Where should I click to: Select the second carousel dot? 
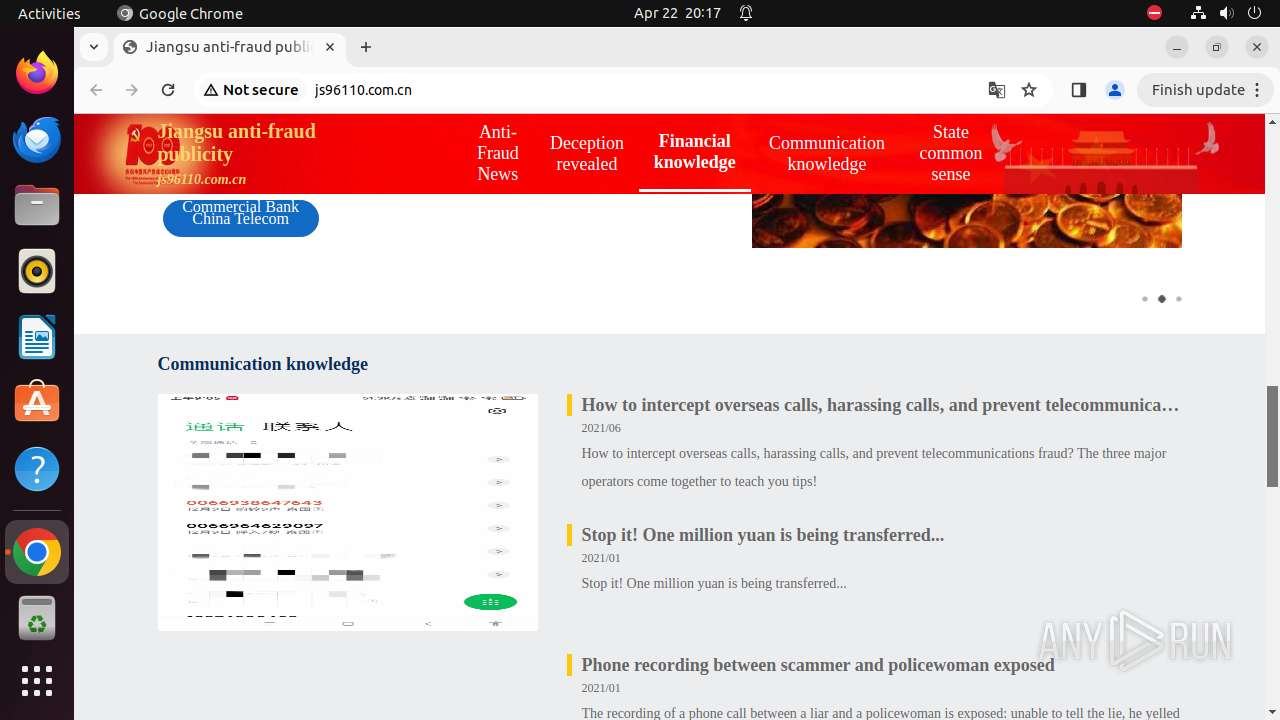click(1162, 299)
